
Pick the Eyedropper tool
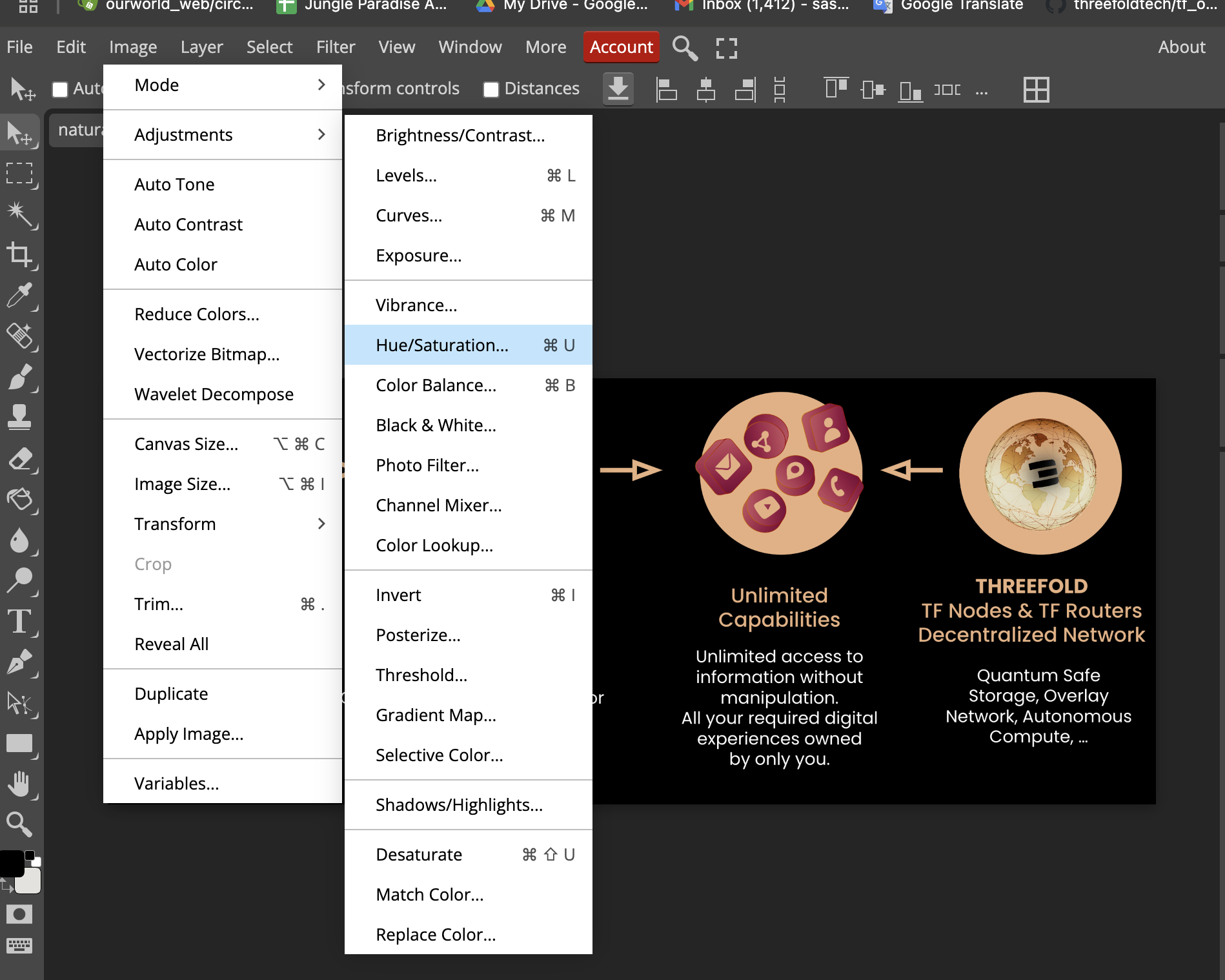click(19, 295)
